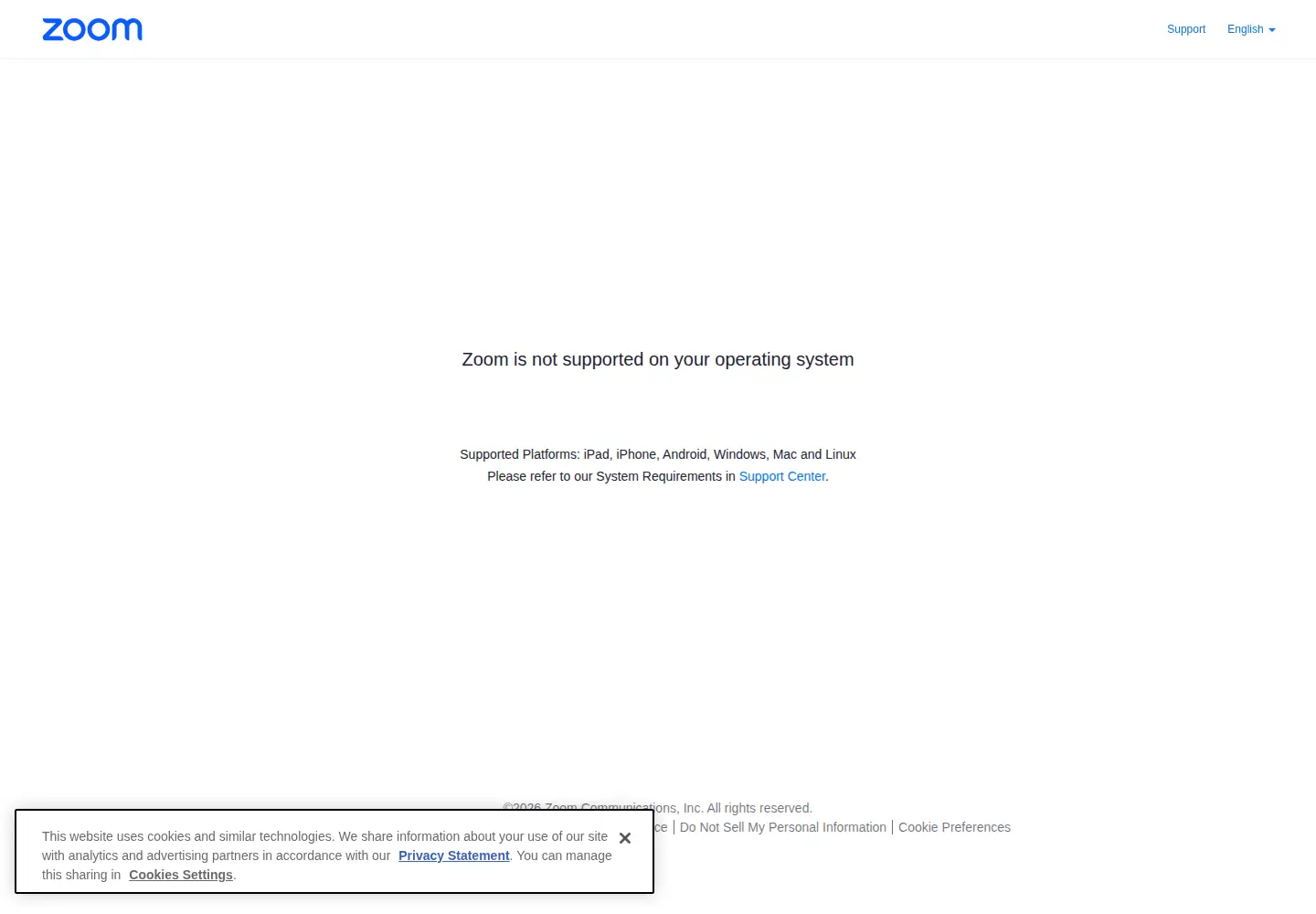
Task: Click the unsupported operating system heading
Action: coord(658,359)
